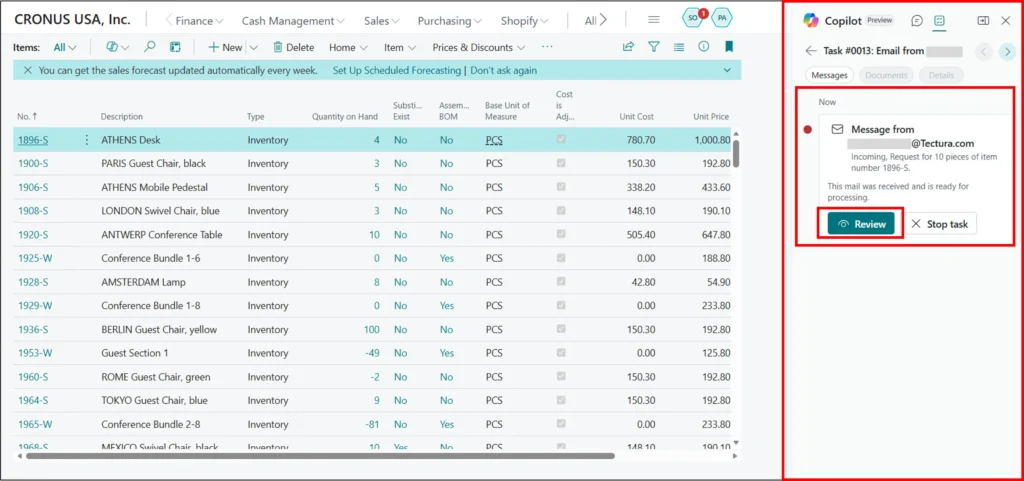The image size is (1024, 481).
Task: Collapse the forecast notification bar chevron
Action: [x=727, y=71]
